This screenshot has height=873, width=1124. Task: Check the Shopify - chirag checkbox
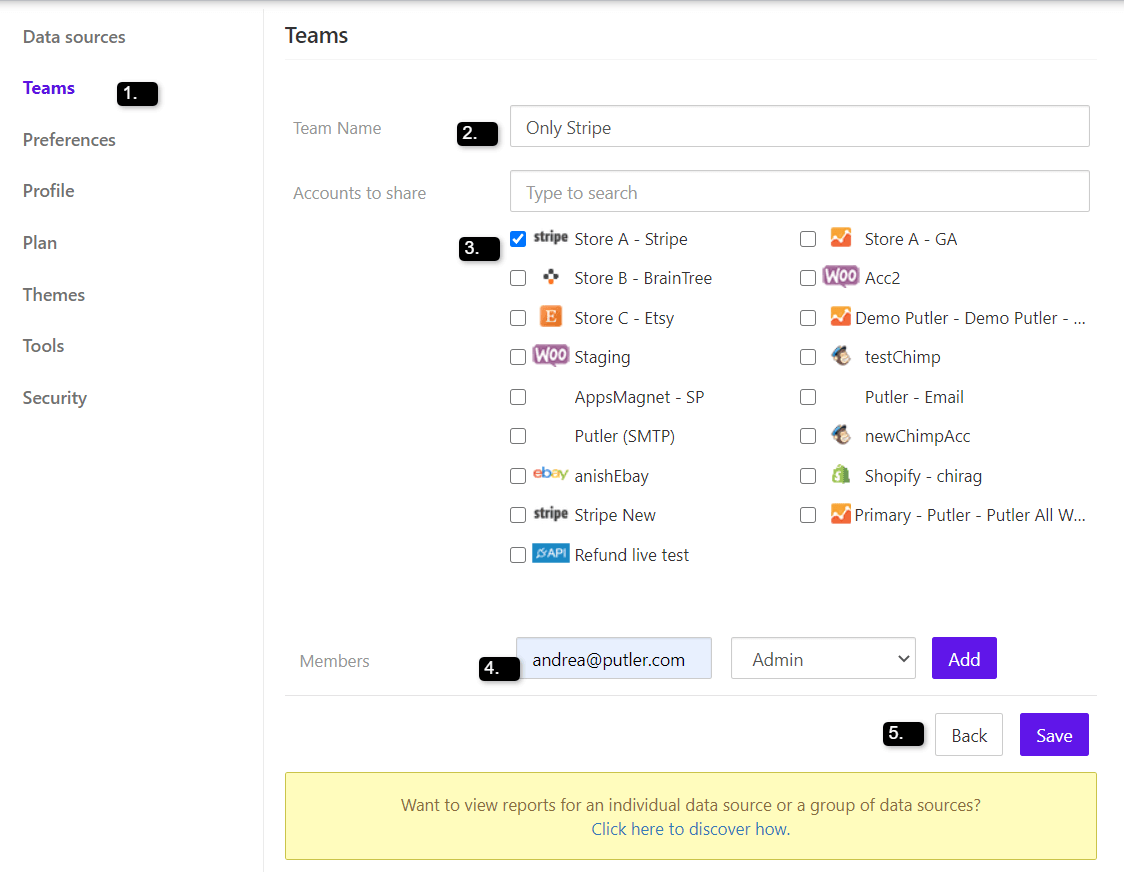click(808, 476)
